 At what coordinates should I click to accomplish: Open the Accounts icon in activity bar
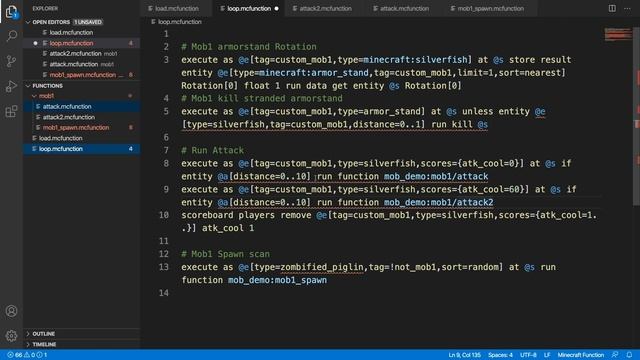[x=11, y=311]
